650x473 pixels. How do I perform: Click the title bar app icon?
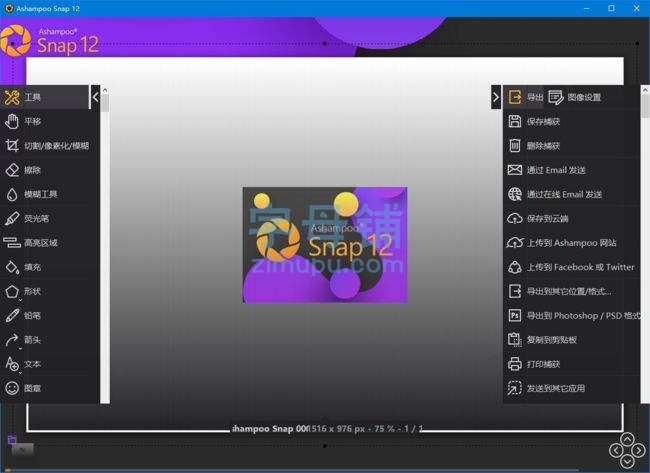click(x=8, y=8)
